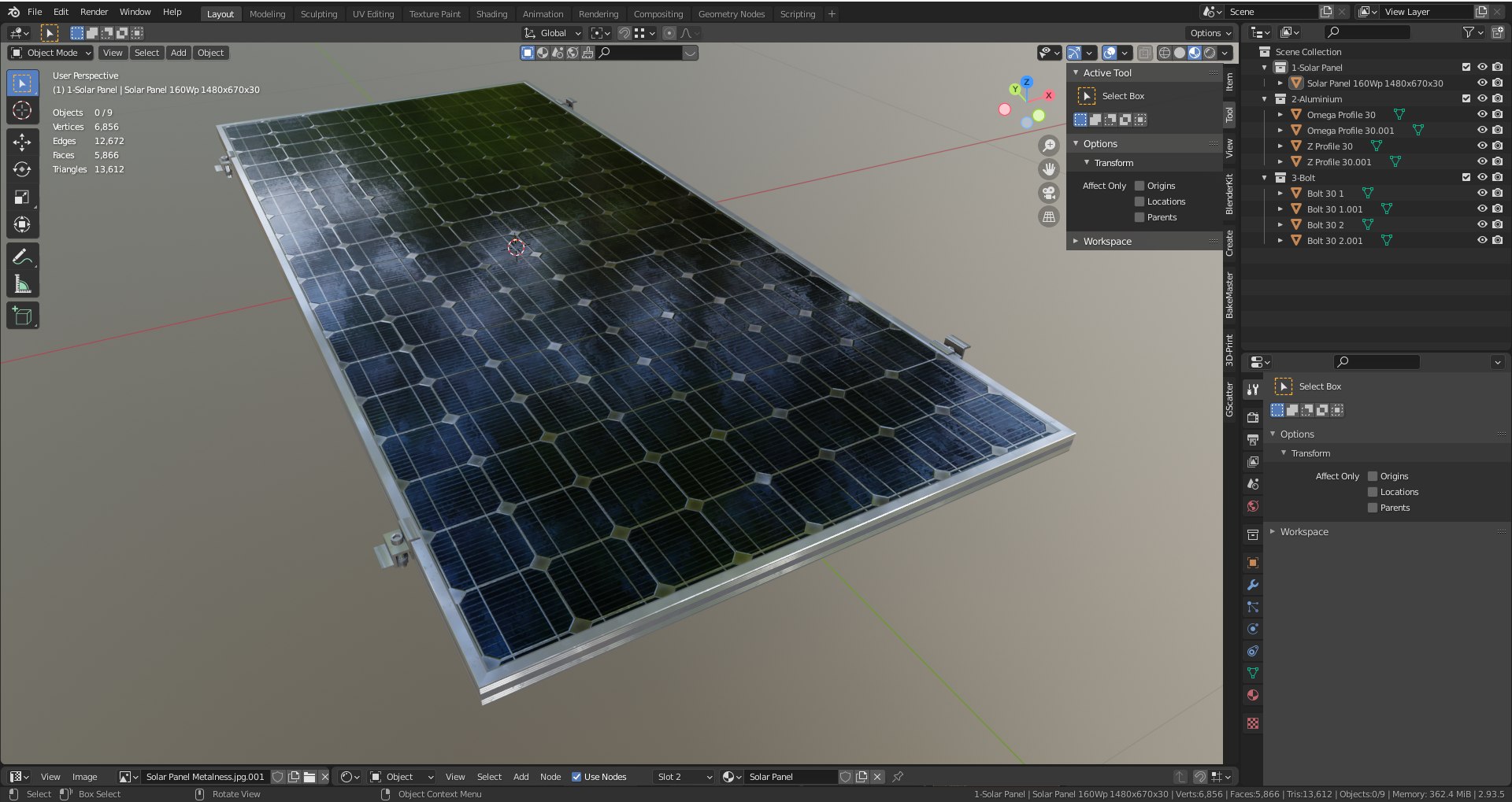Switch to rendered viewport shading
The image size is (1512, 802).
click(x=1210, y=53)
